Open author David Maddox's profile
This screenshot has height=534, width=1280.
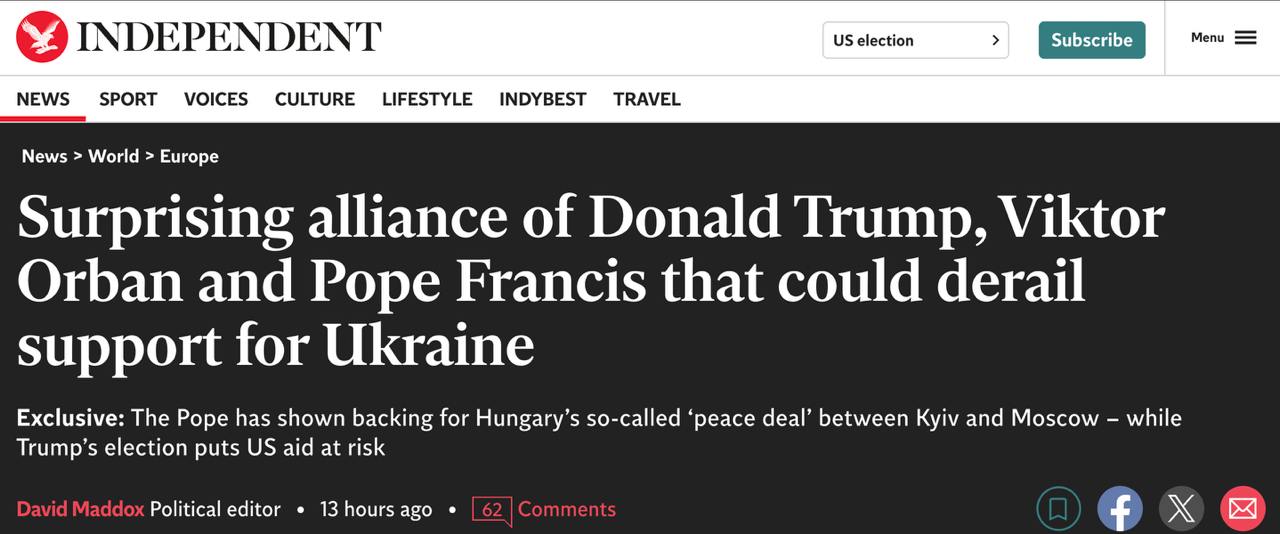coord(79,509)
